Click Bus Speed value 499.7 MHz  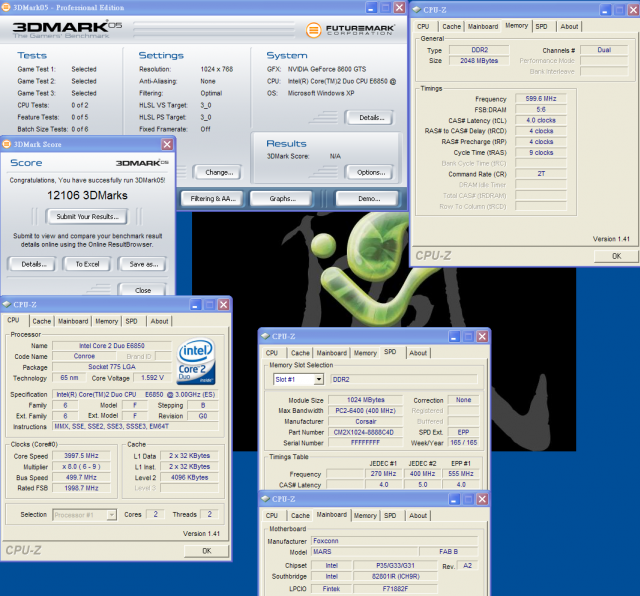point(81,477)
